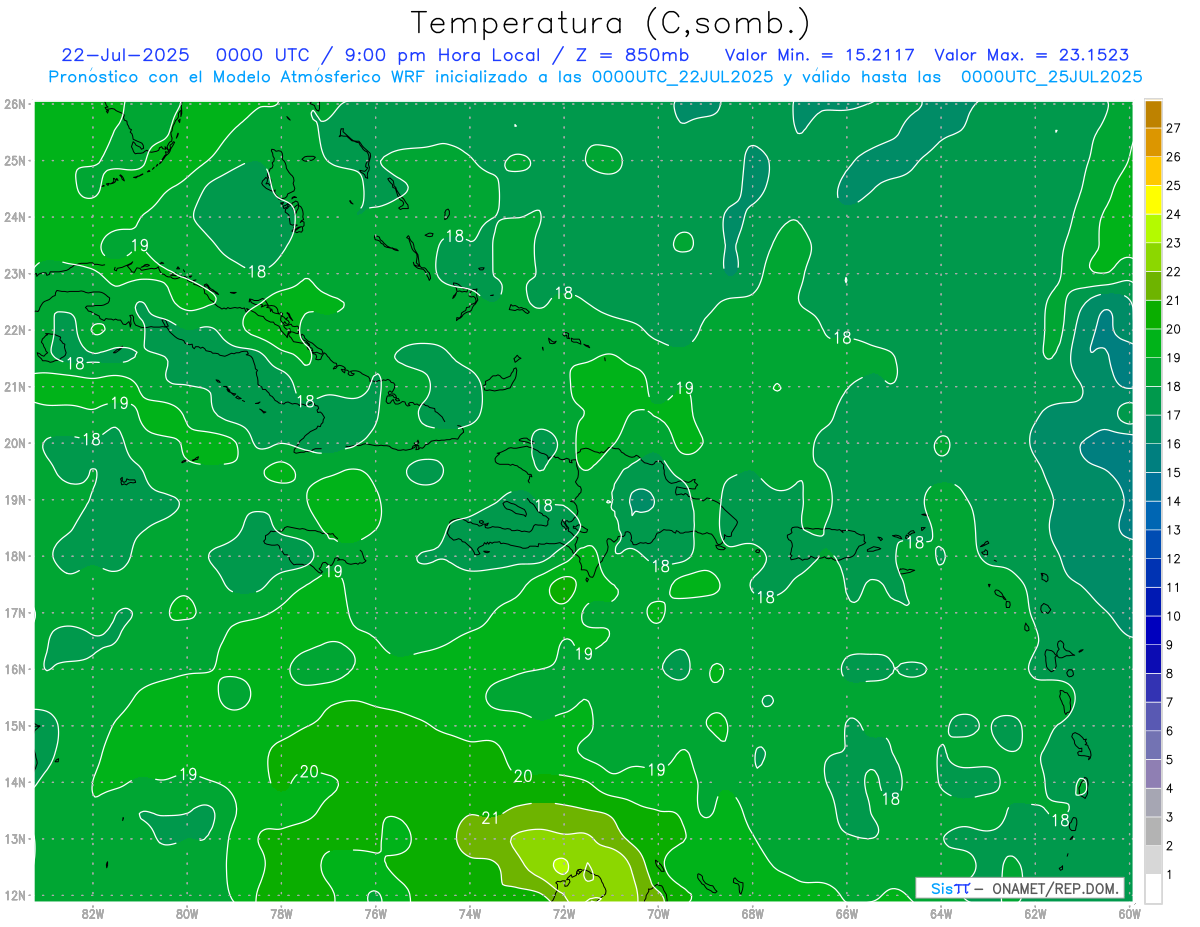The width and height of the screenshot is (1200, 927).
Task: Select the date '22-Jul-2025' in the header
Action: click(x=126, y=55)
